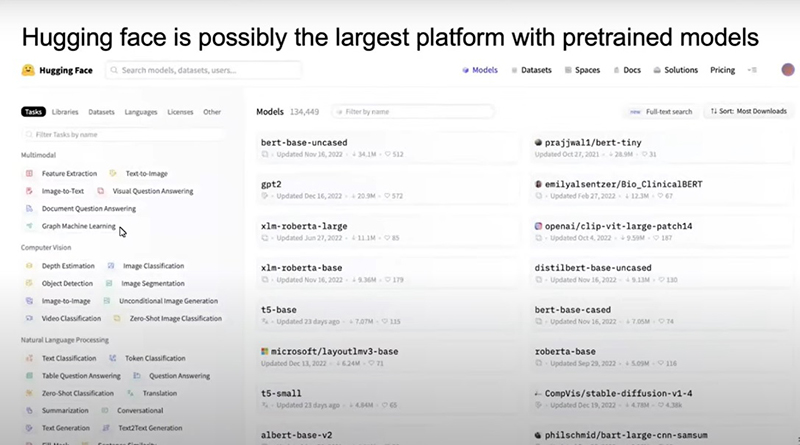This screenshot has height=445, width=800.
Task: Switch to the Languages filter tab
Action: [x=141, y=112]
